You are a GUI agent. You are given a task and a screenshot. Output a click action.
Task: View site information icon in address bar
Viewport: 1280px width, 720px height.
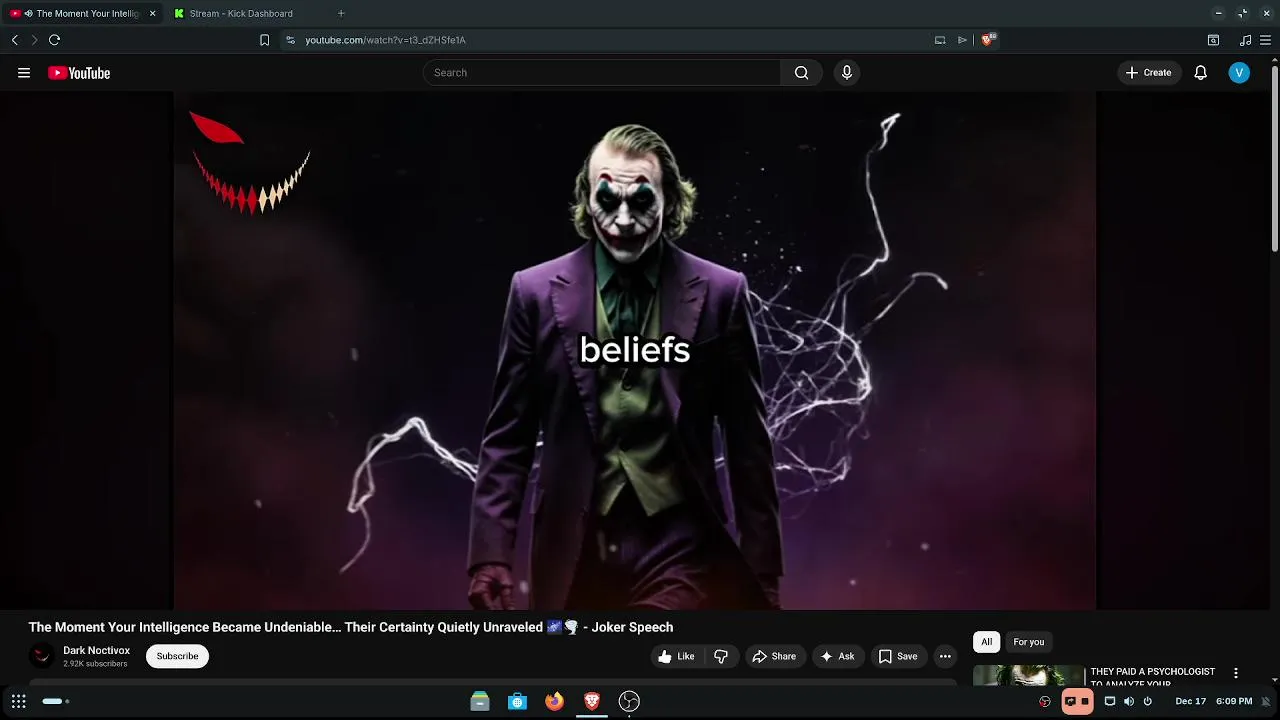(x=290, y=40)
